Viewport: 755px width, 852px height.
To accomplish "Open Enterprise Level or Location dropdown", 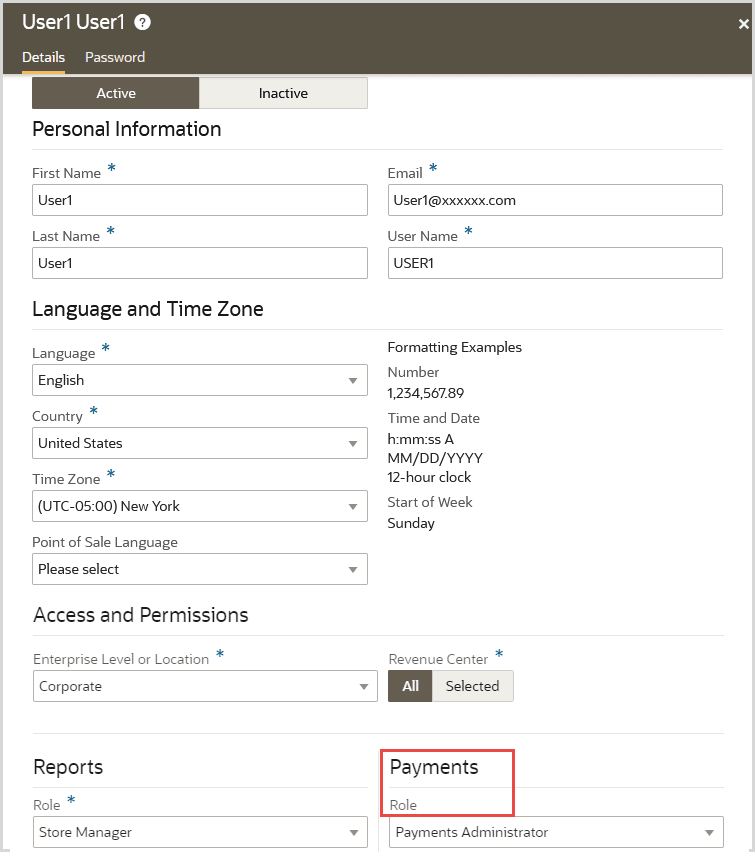I will (205, 686).
